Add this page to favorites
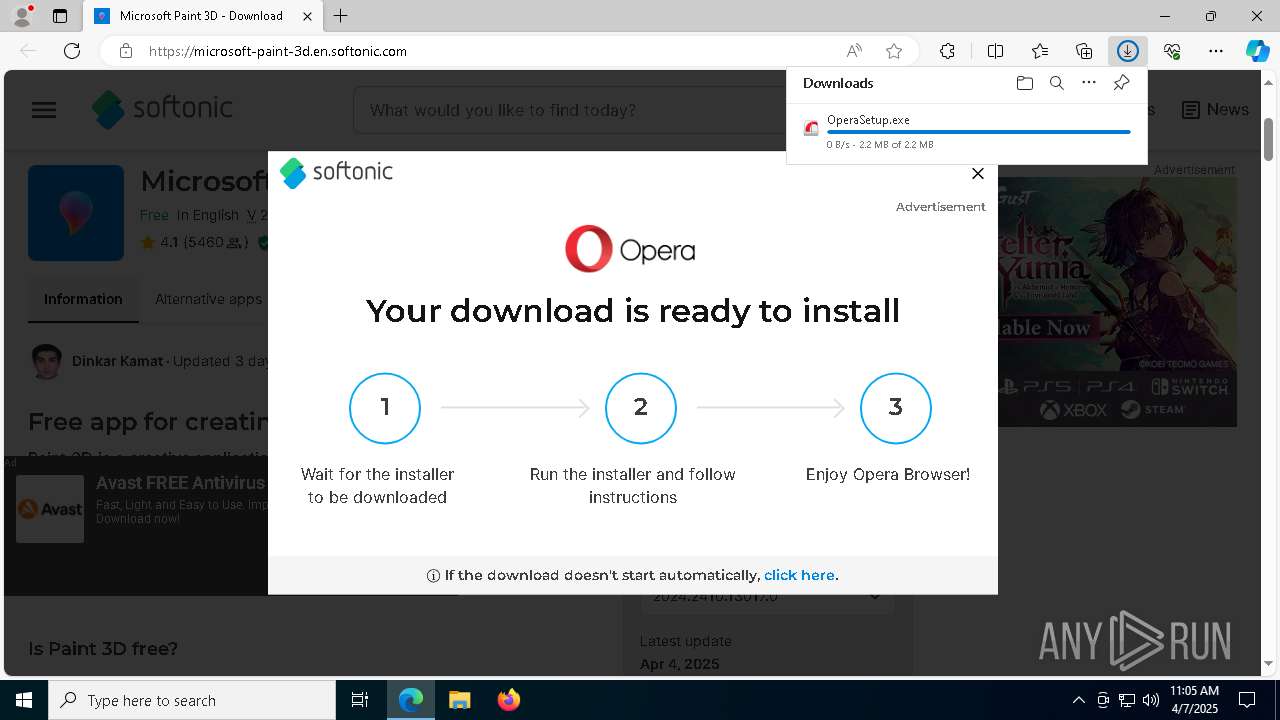1280x720 pixels. (x=894, y=51)
